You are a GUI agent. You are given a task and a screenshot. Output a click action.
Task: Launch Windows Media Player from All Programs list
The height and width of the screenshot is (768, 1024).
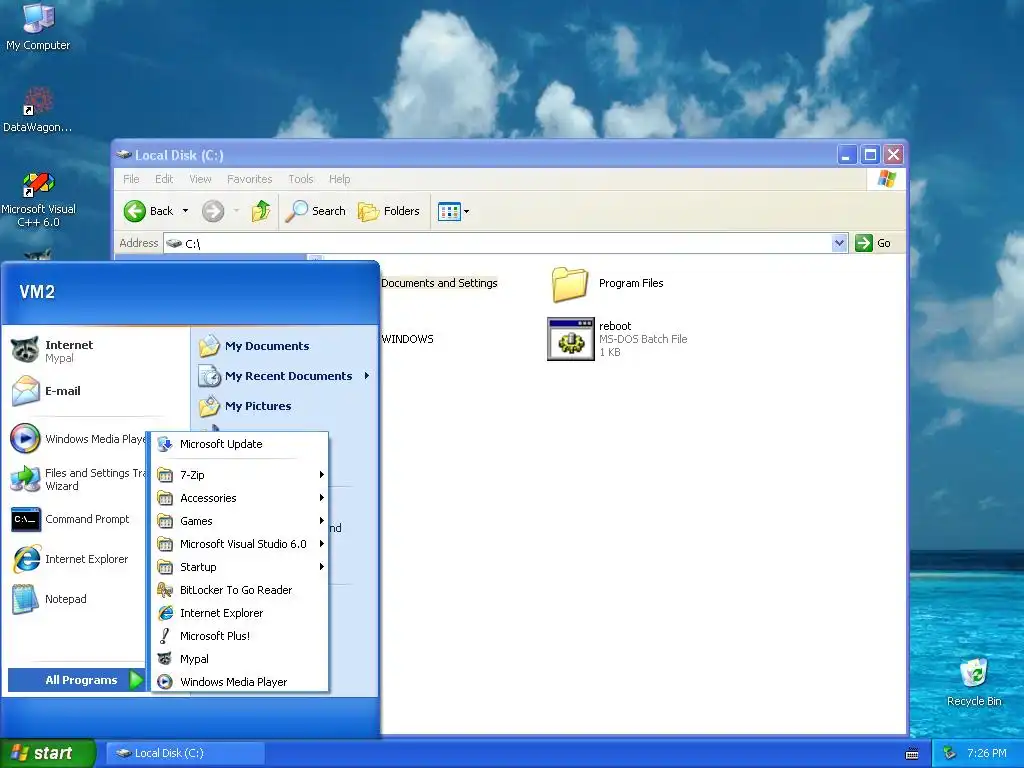point(239,682)
